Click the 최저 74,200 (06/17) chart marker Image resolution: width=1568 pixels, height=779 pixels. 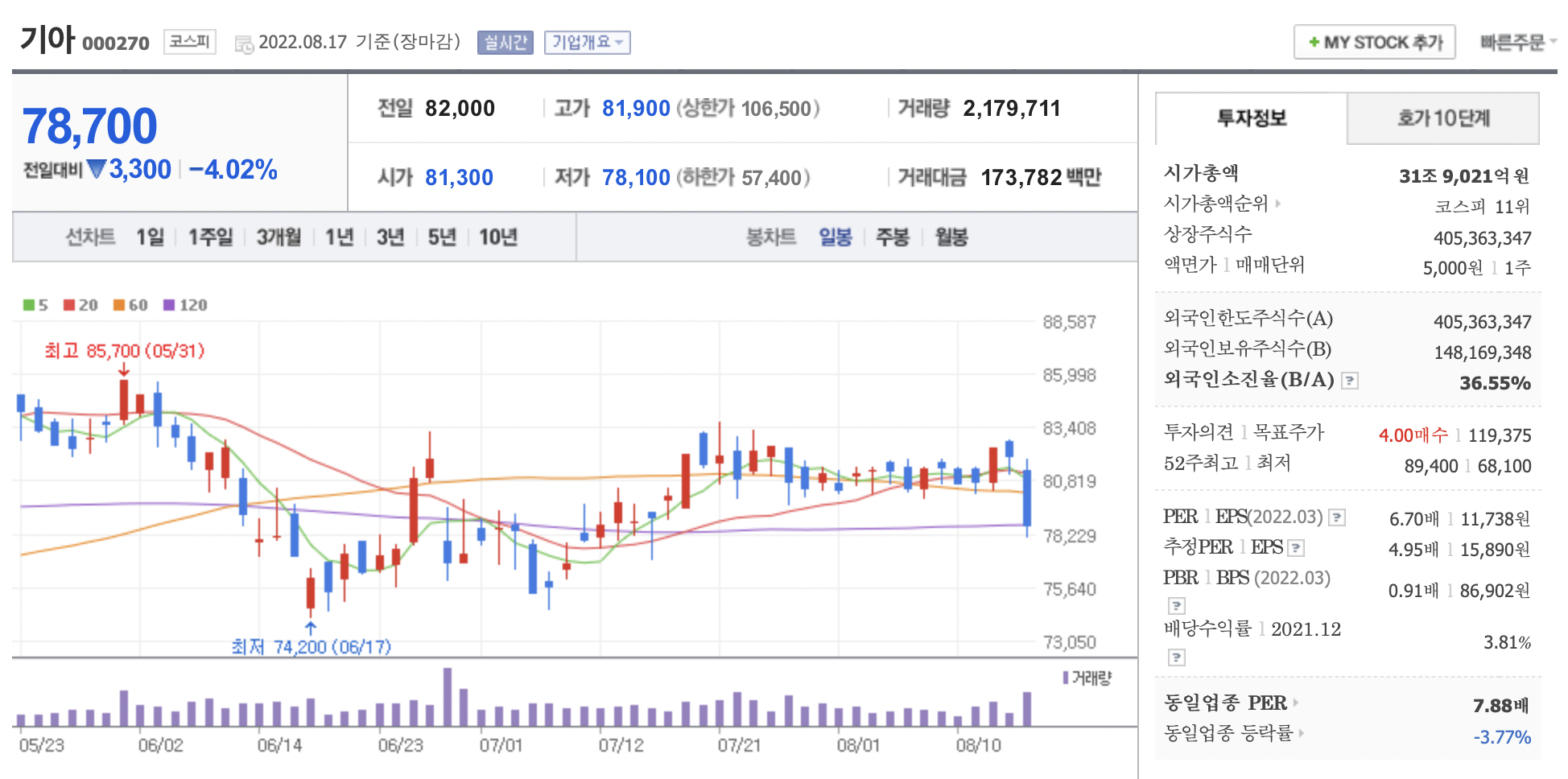point(311,646)
